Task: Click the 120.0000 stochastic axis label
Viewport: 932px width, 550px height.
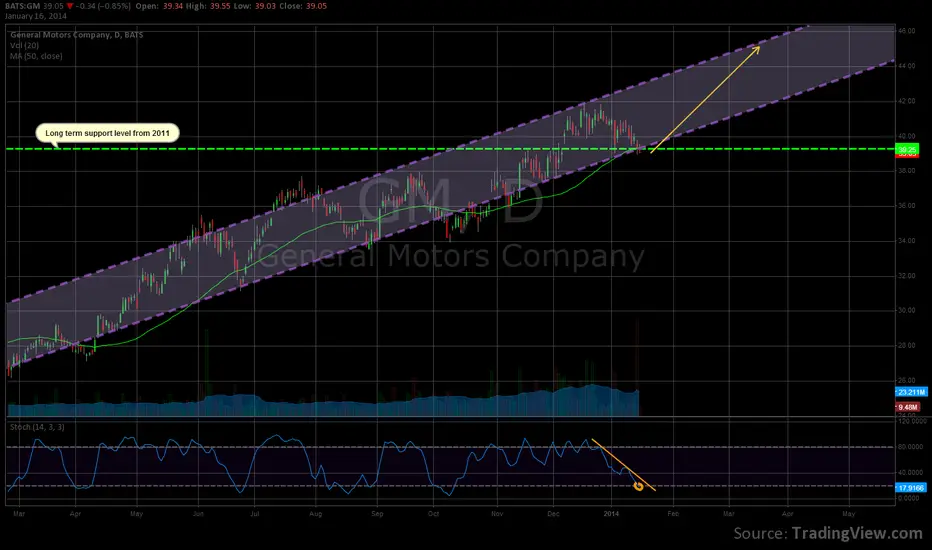Action: [x=912, y=421]
